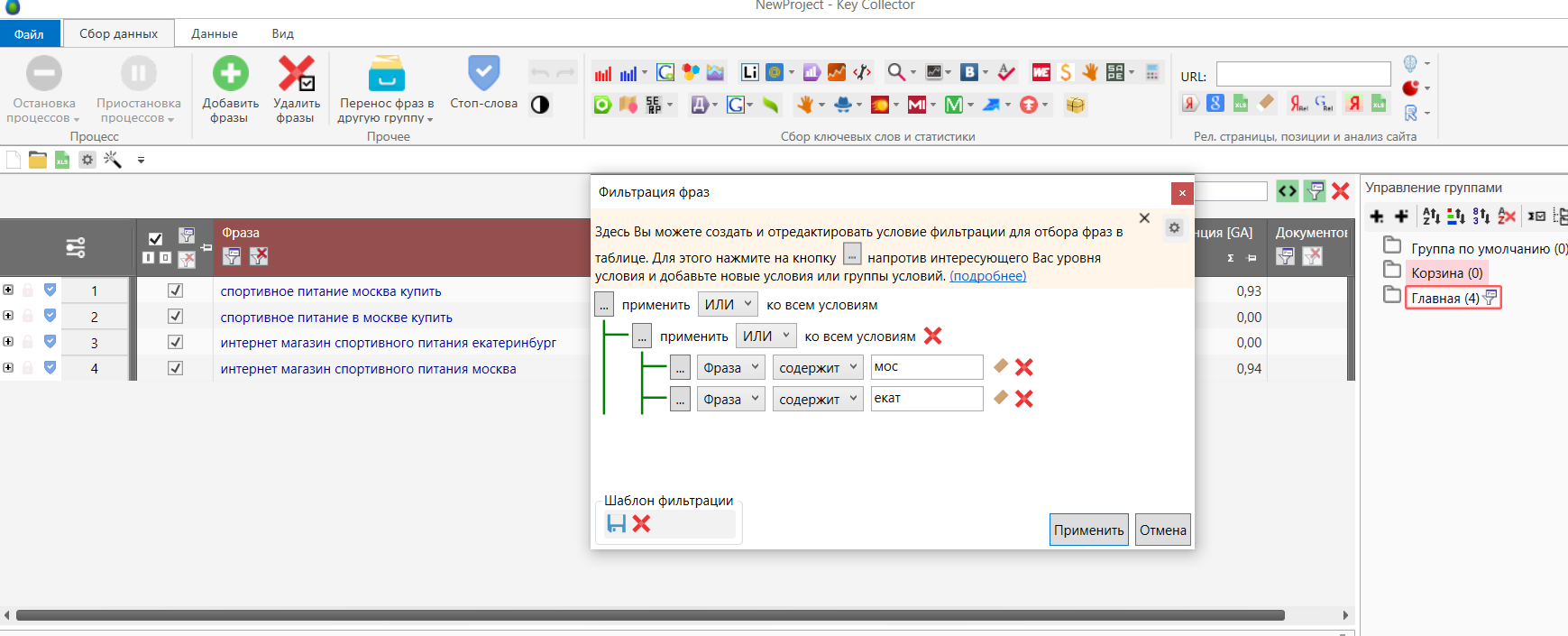Open the Stop-words shield icon
This screenshot has height=636, width=1568.
[483, 74]
